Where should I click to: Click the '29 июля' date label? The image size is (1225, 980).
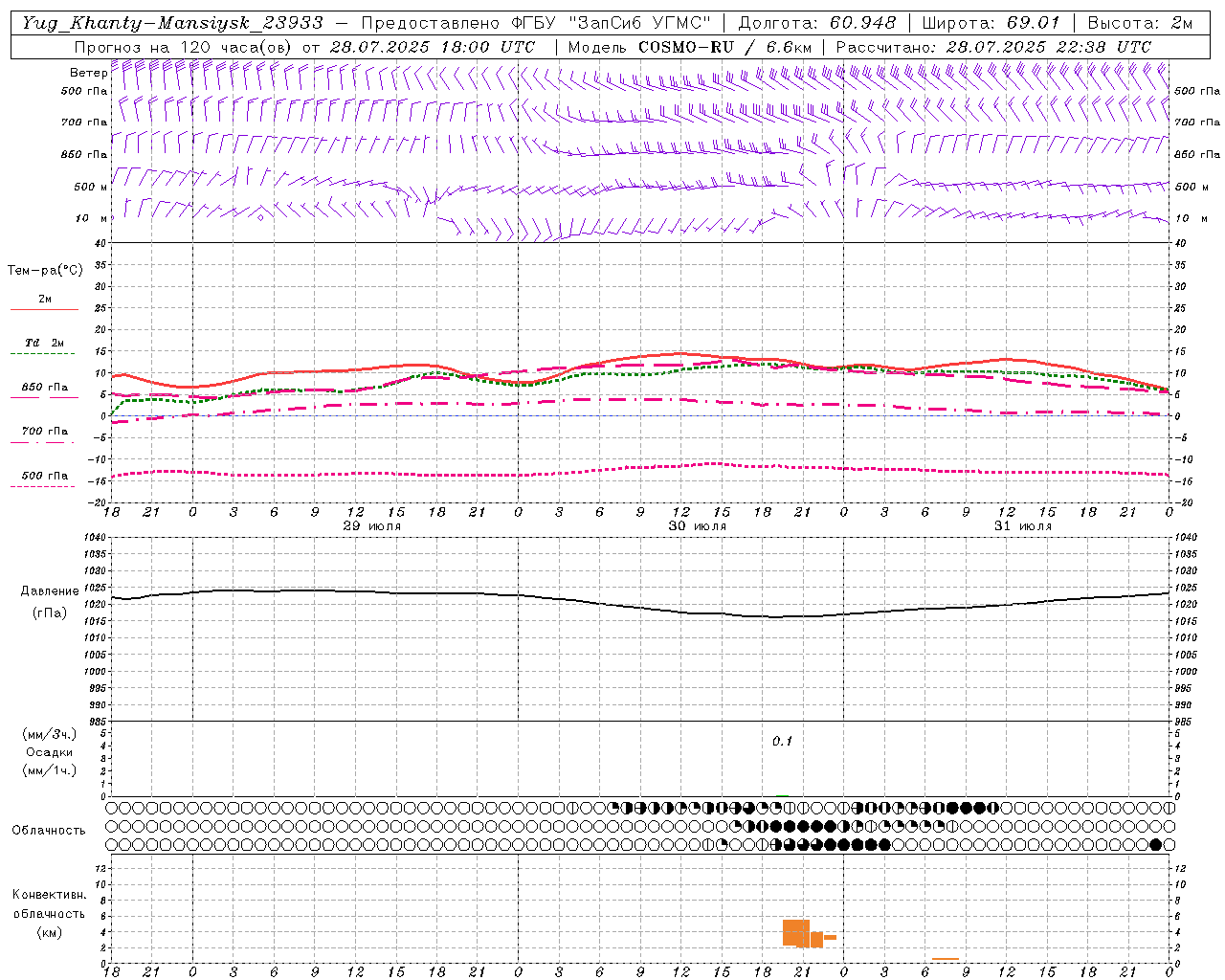[372, 526]
